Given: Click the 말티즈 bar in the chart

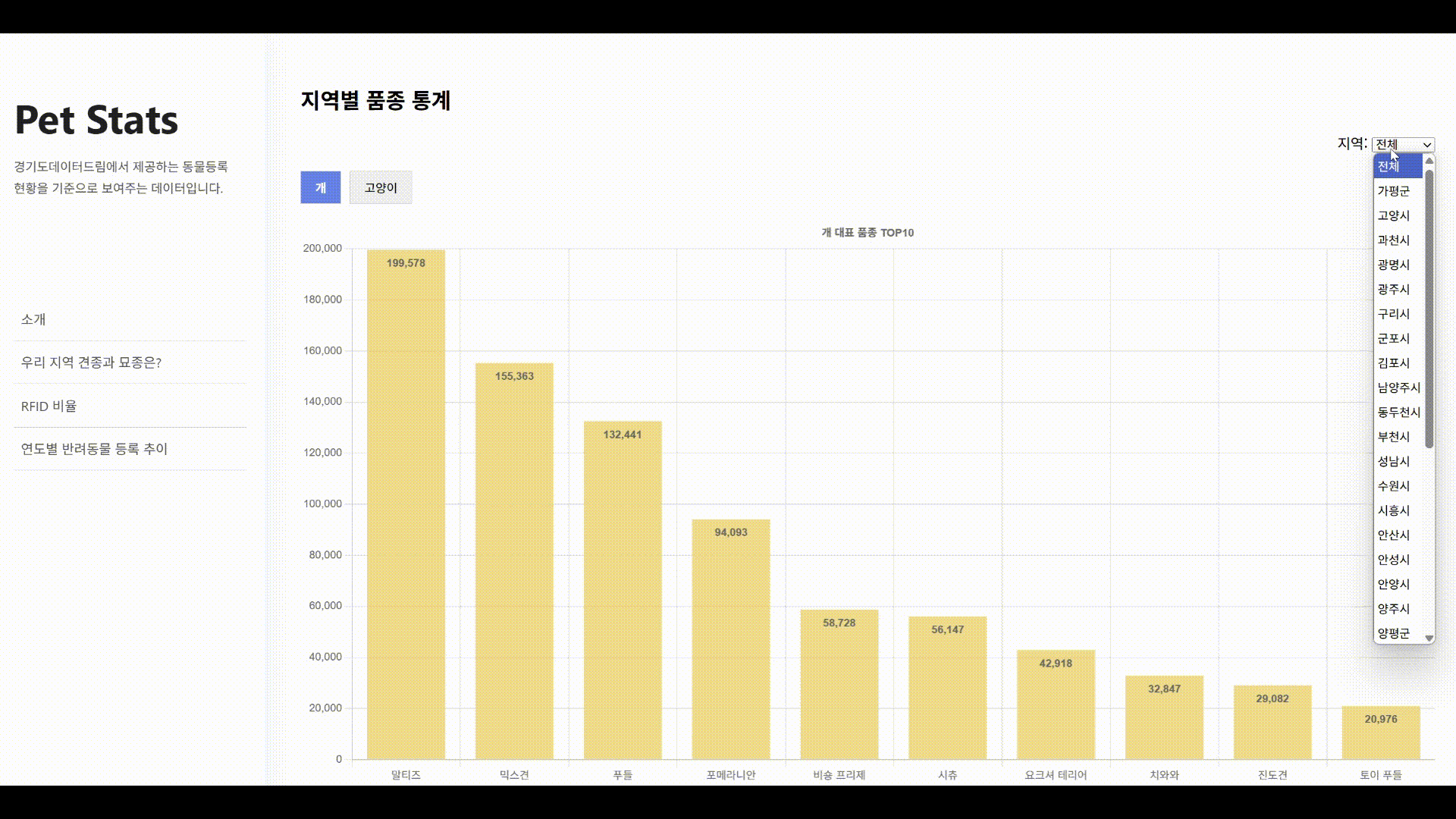Looking at the screenshot, I should pos(406,504).
